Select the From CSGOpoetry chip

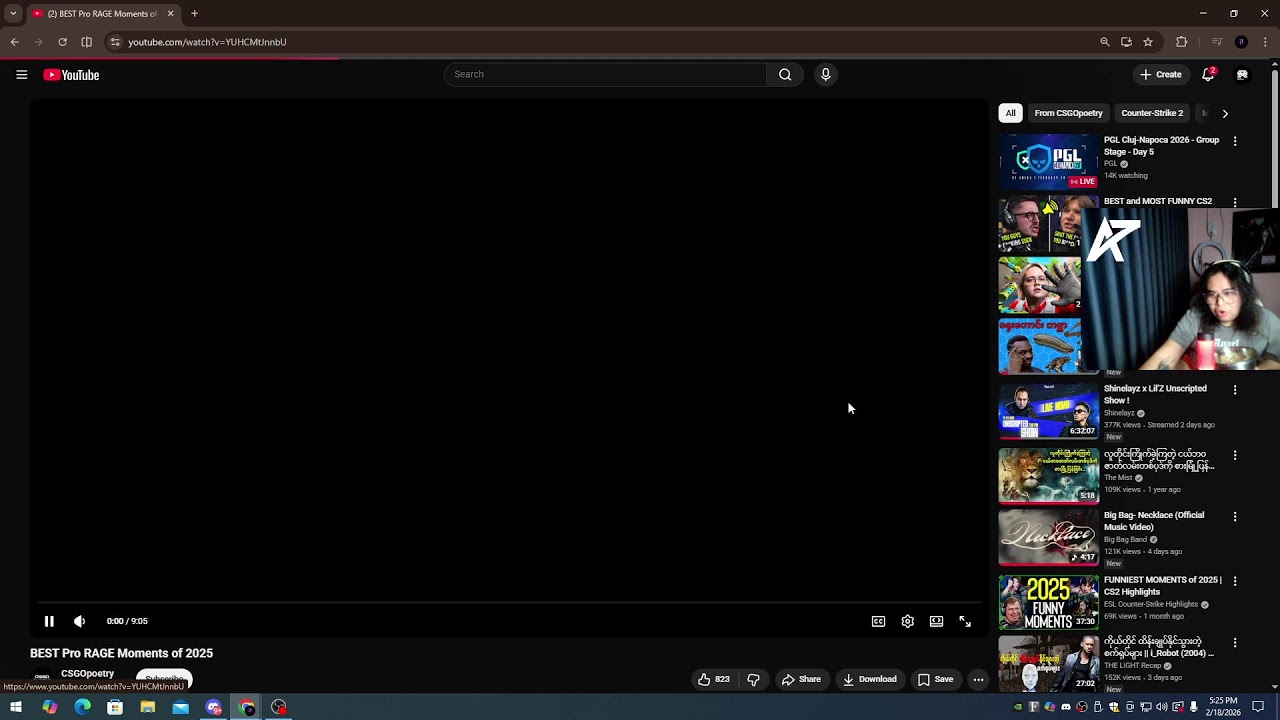(x=1068, y=113)
